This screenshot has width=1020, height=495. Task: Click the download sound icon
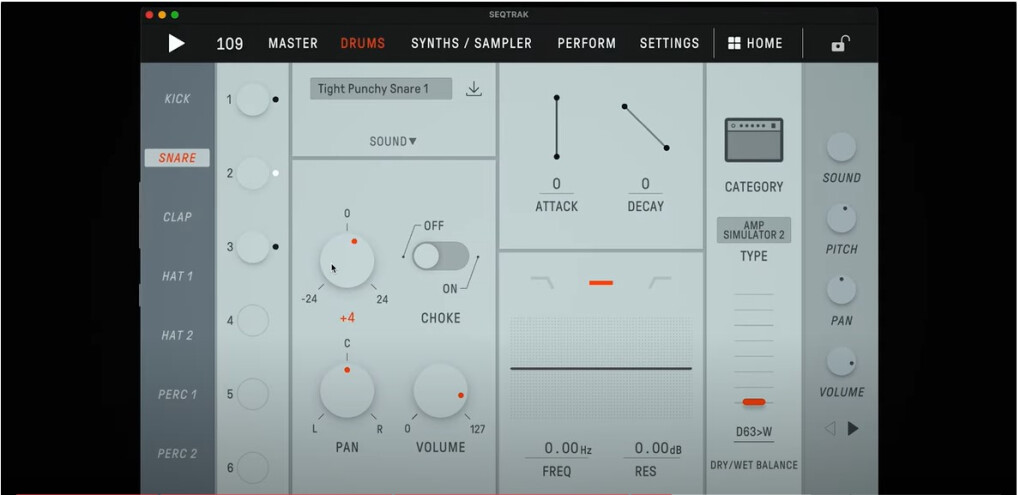[x=474, y=89]
